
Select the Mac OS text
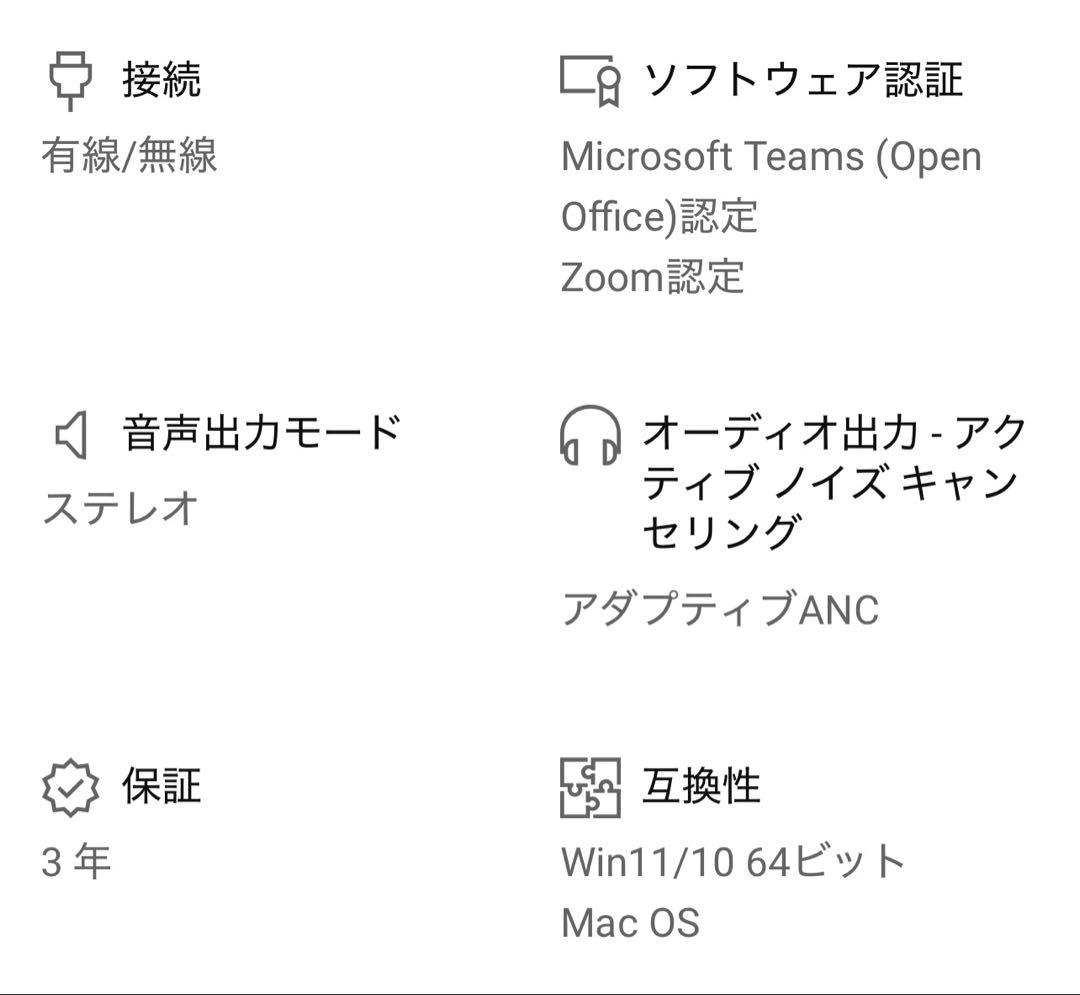(630, 922)
